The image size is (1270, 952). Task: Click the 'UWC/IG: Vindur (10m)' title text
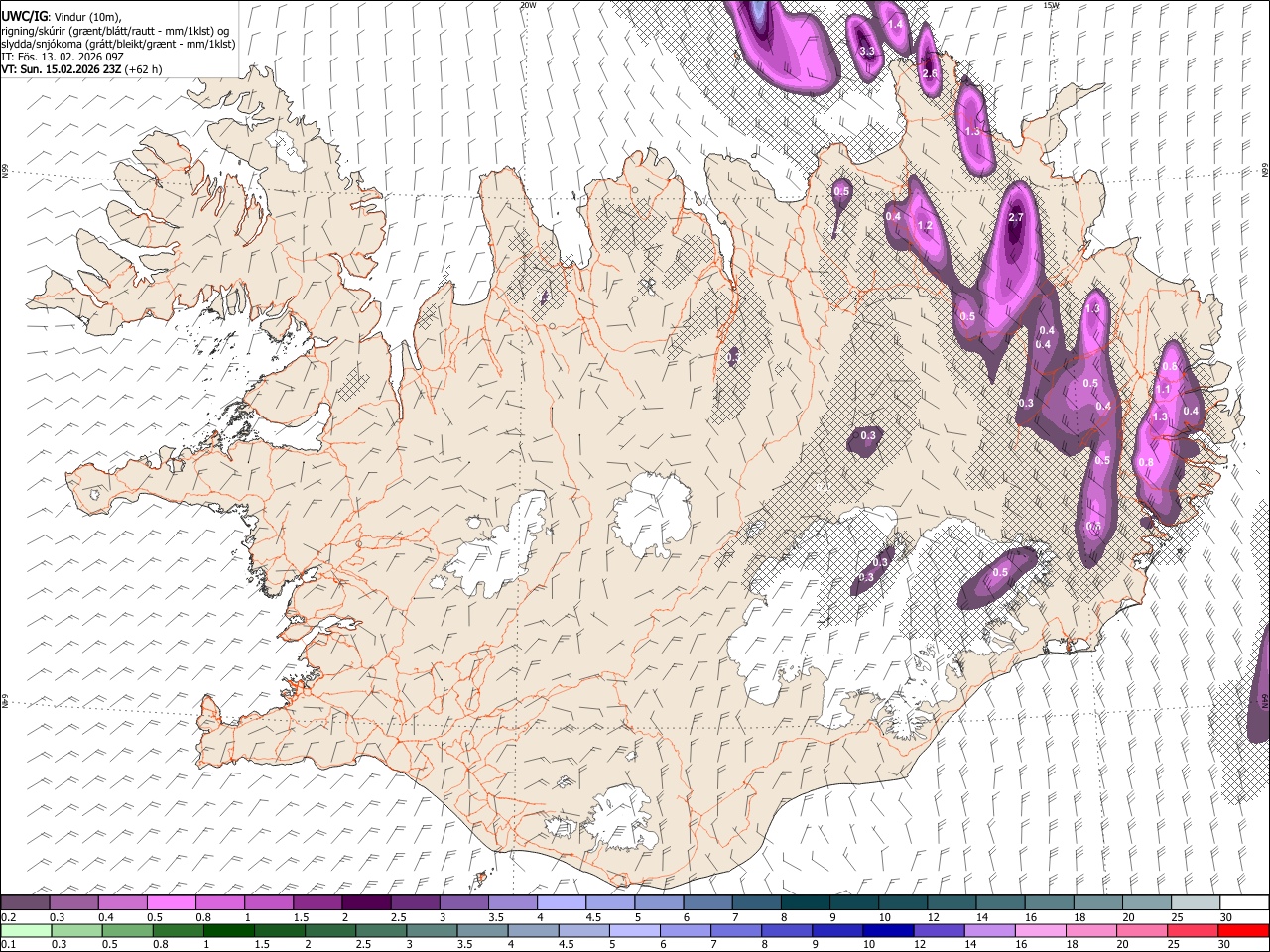click(x=62, y=17)
